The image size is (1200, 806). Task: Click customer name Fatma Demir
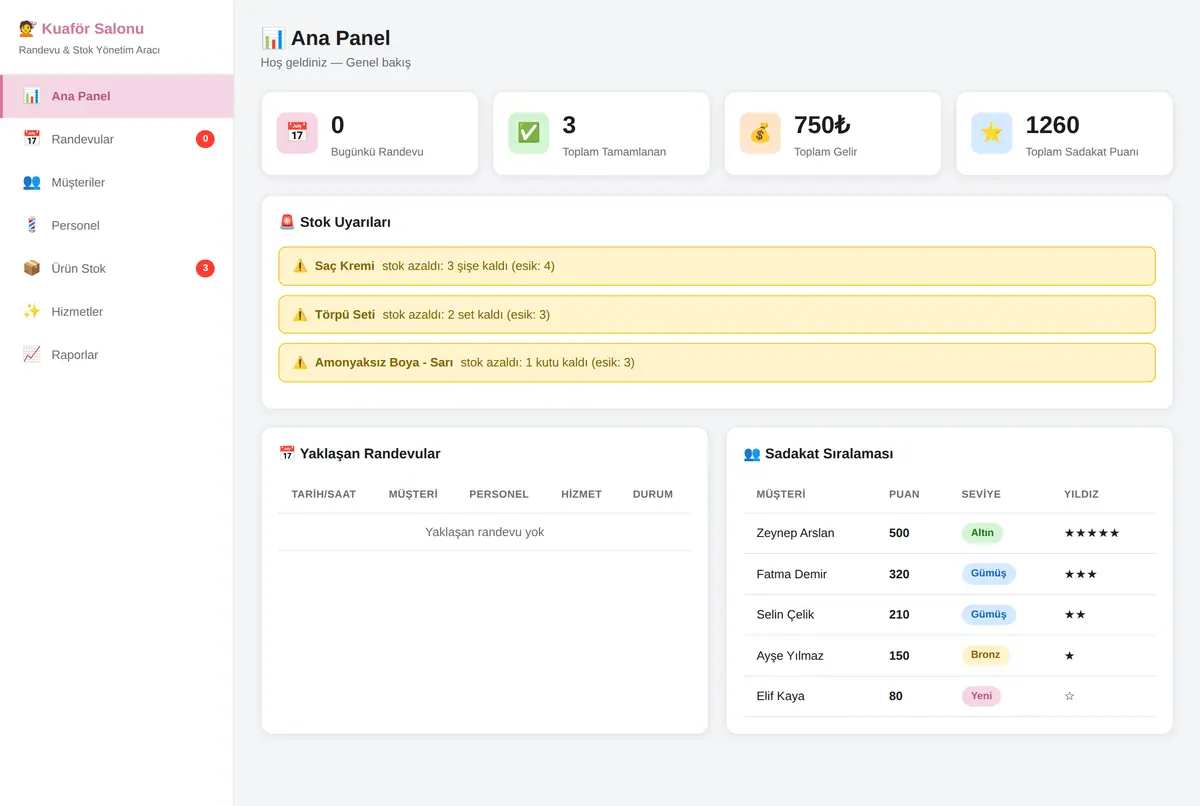[x=792, y=574]
